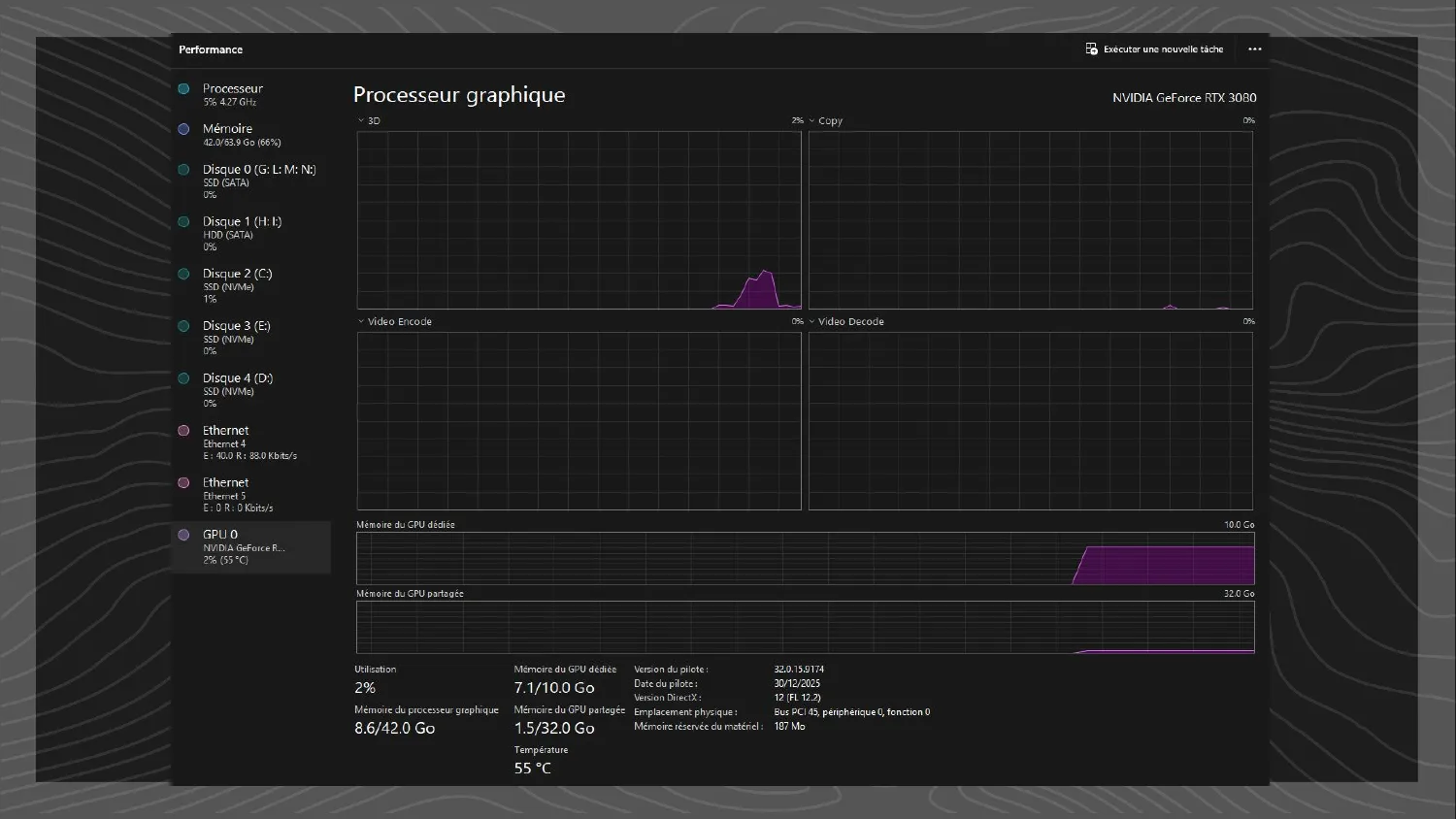Click the 8.6/42.0 Go memory value

point(394,728)
